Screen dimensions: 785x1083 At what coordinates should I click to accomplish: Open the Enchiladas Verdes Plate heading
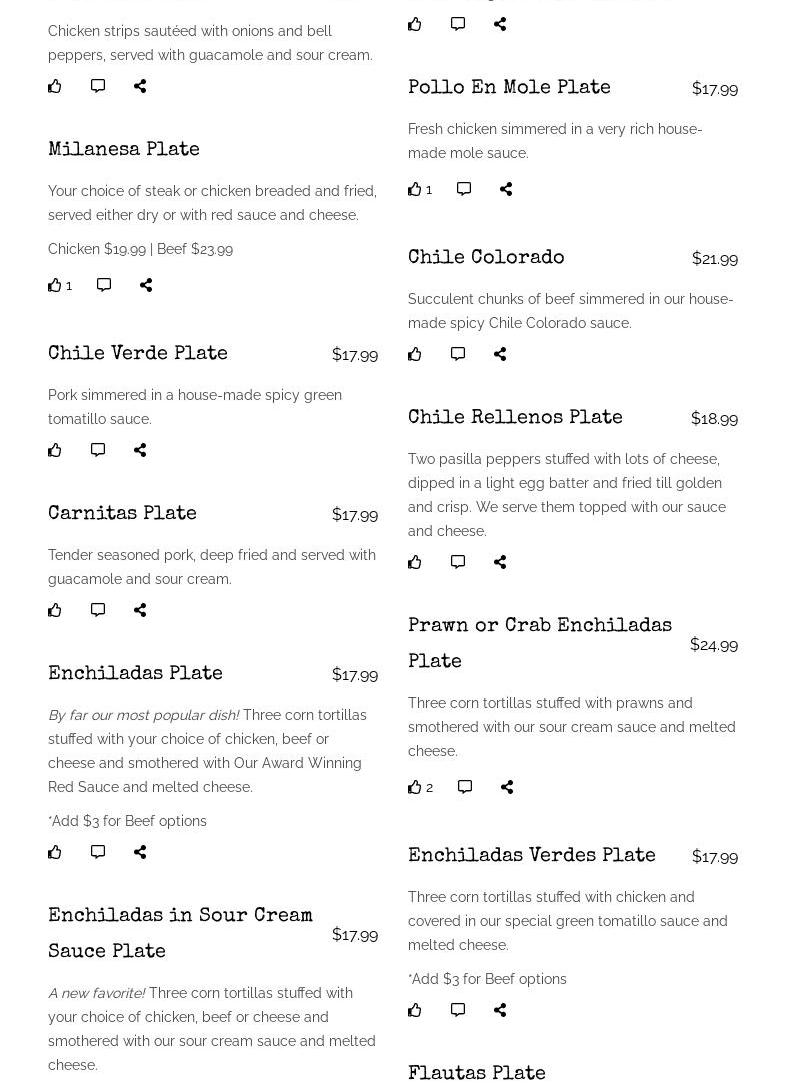532,856
